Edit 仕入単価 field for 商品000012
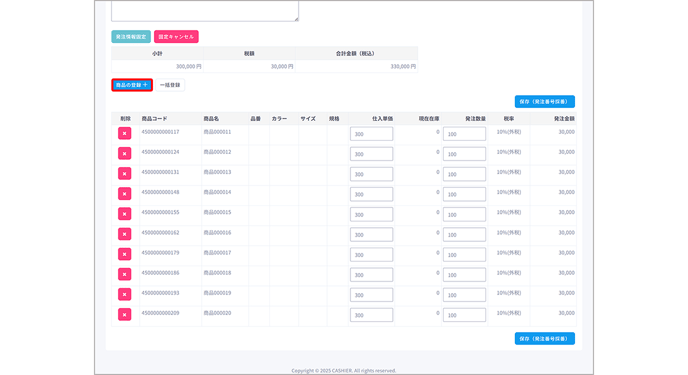 pos(371,154)
